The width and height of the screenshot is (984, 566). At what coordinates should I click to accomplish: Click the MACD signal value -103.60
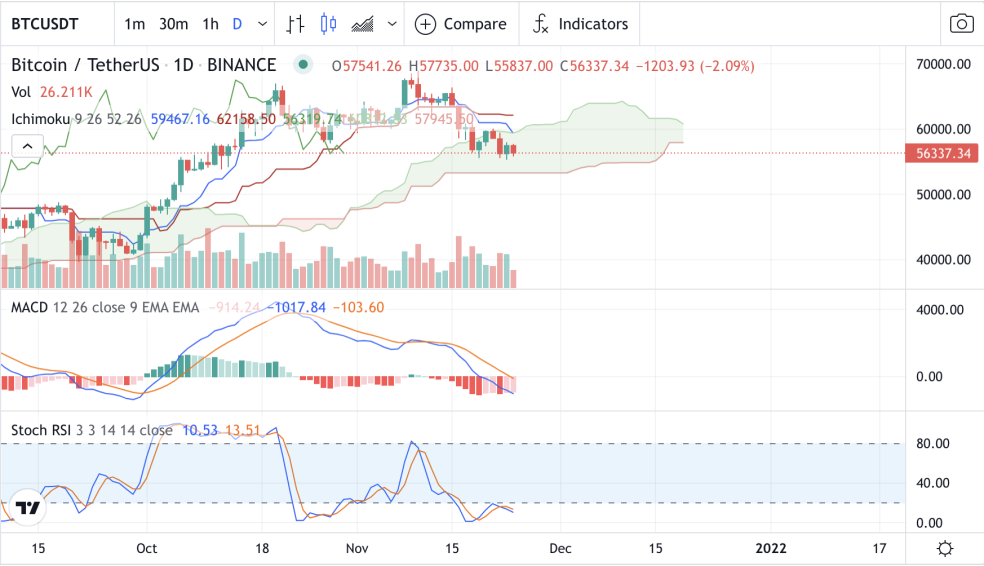pos(358,307)
